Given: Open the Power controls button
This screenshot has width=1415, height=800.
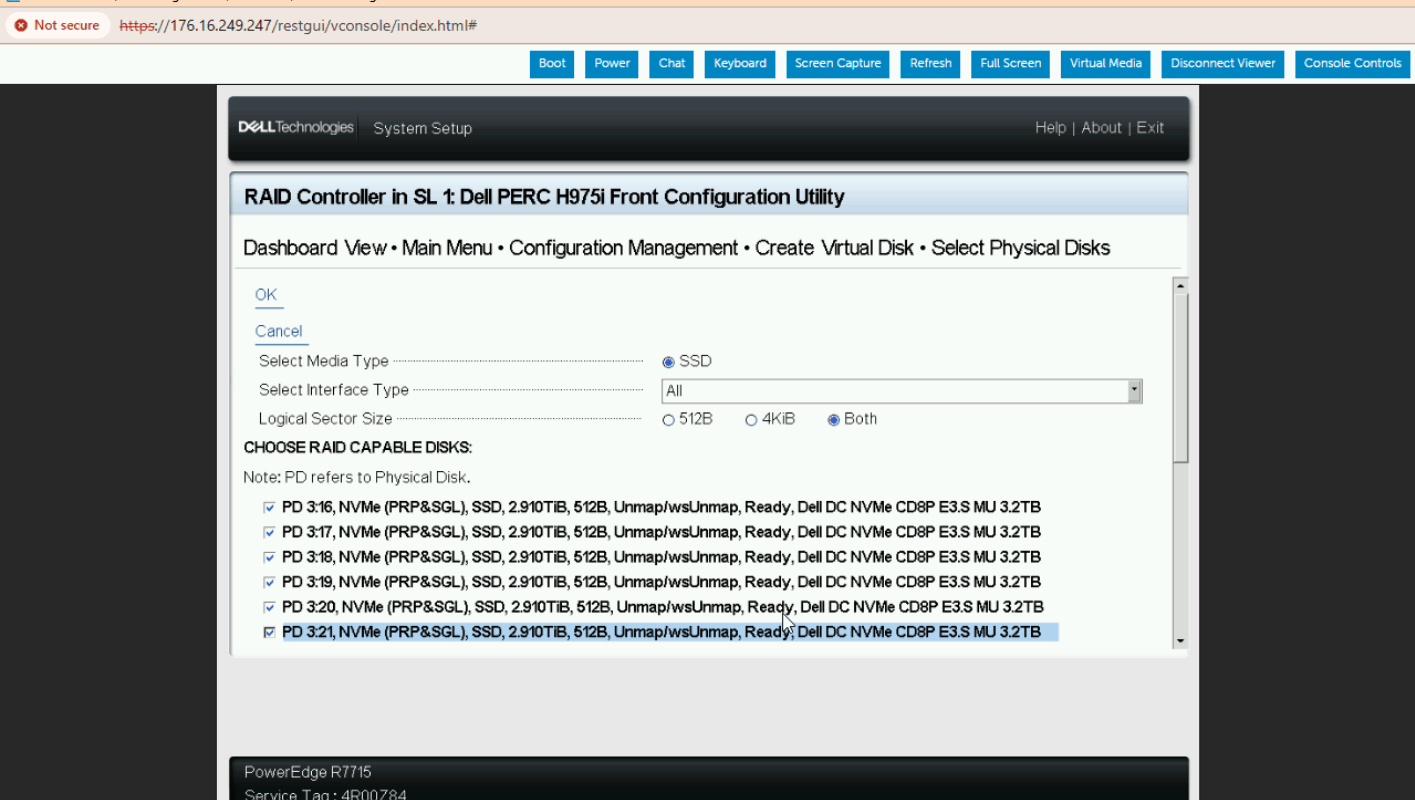Looking at the screenshot, I should pyautogui.click(x=612, y=63).
